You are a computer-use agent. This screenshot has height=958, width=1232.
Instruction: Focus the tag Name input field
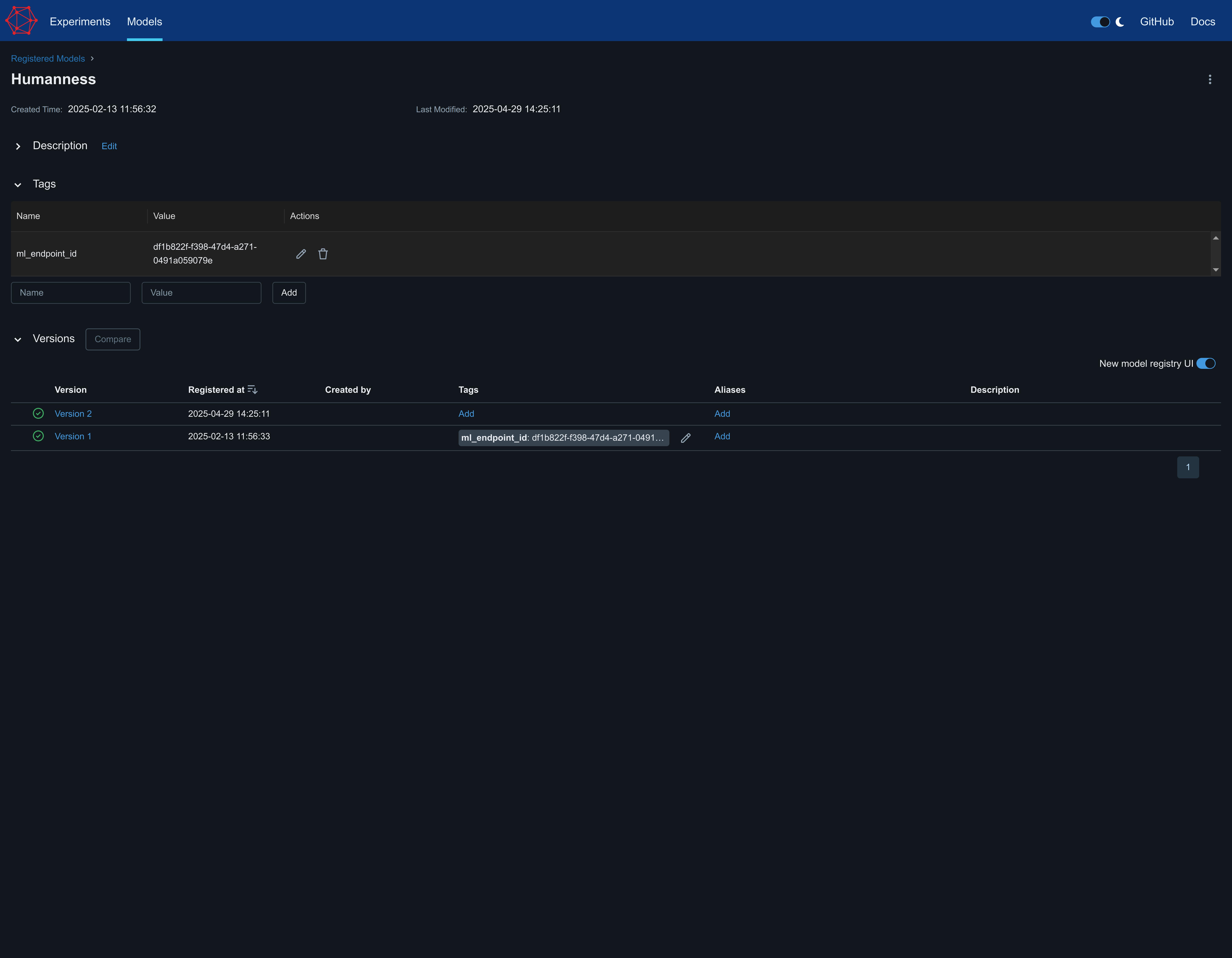[70, 293]
